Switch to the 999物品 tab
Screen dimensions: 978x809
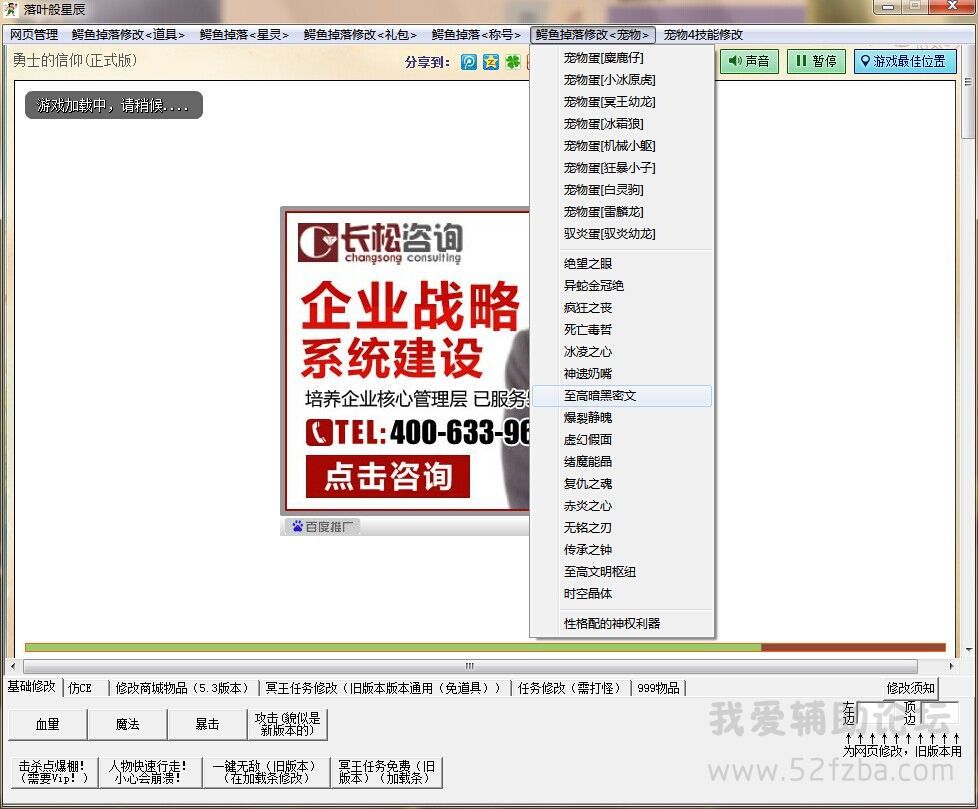[x=659, y=688]
